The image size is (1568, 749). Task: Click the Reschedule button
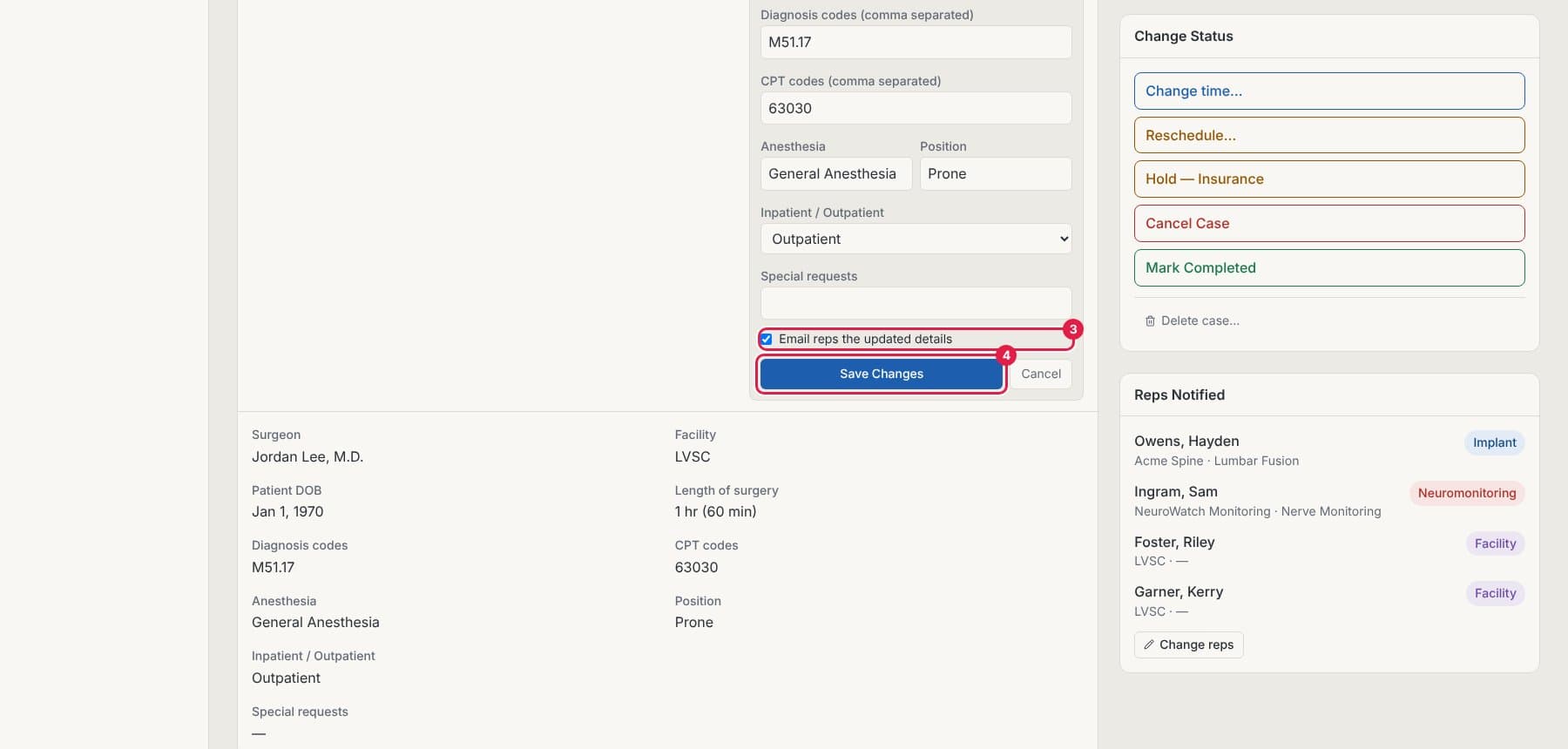1329,135
